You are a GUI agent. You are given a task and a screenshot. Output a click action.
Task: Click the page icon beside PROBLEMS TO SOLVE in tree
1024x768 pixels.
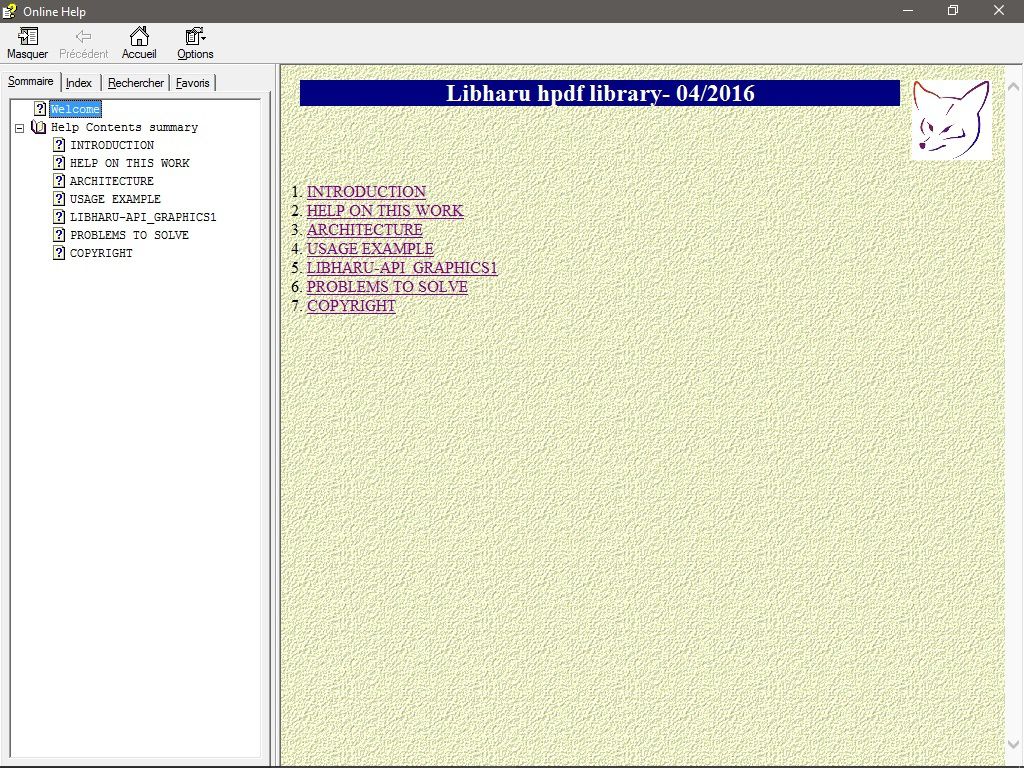click(59, 234)
